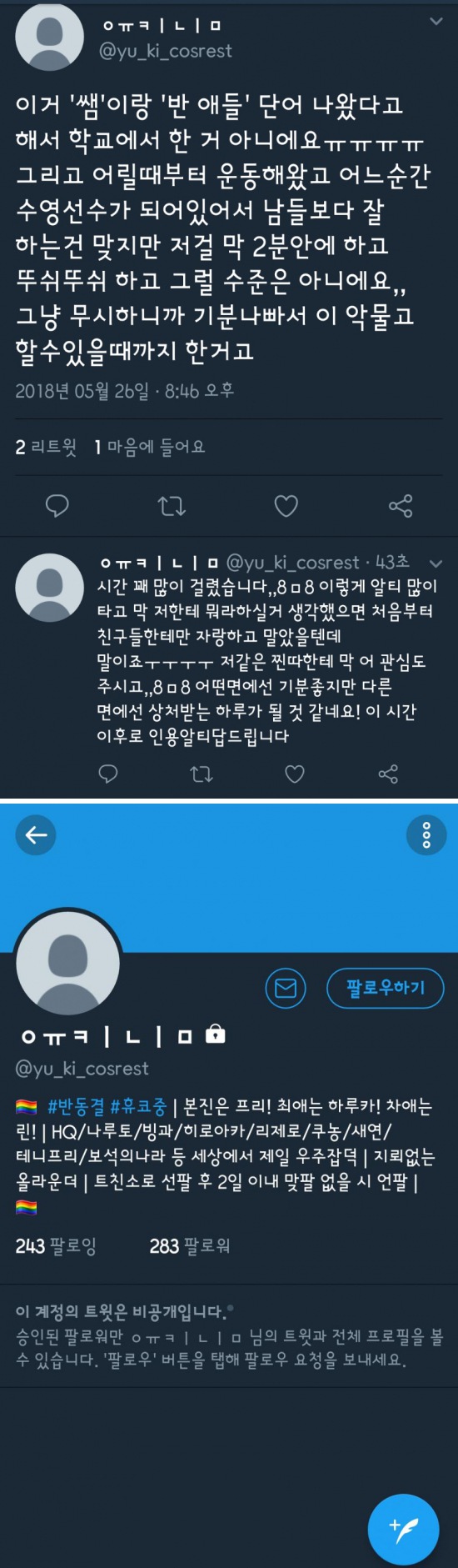
Task: Open the direct message envelope icon
Action: click(x=286, y=988)
